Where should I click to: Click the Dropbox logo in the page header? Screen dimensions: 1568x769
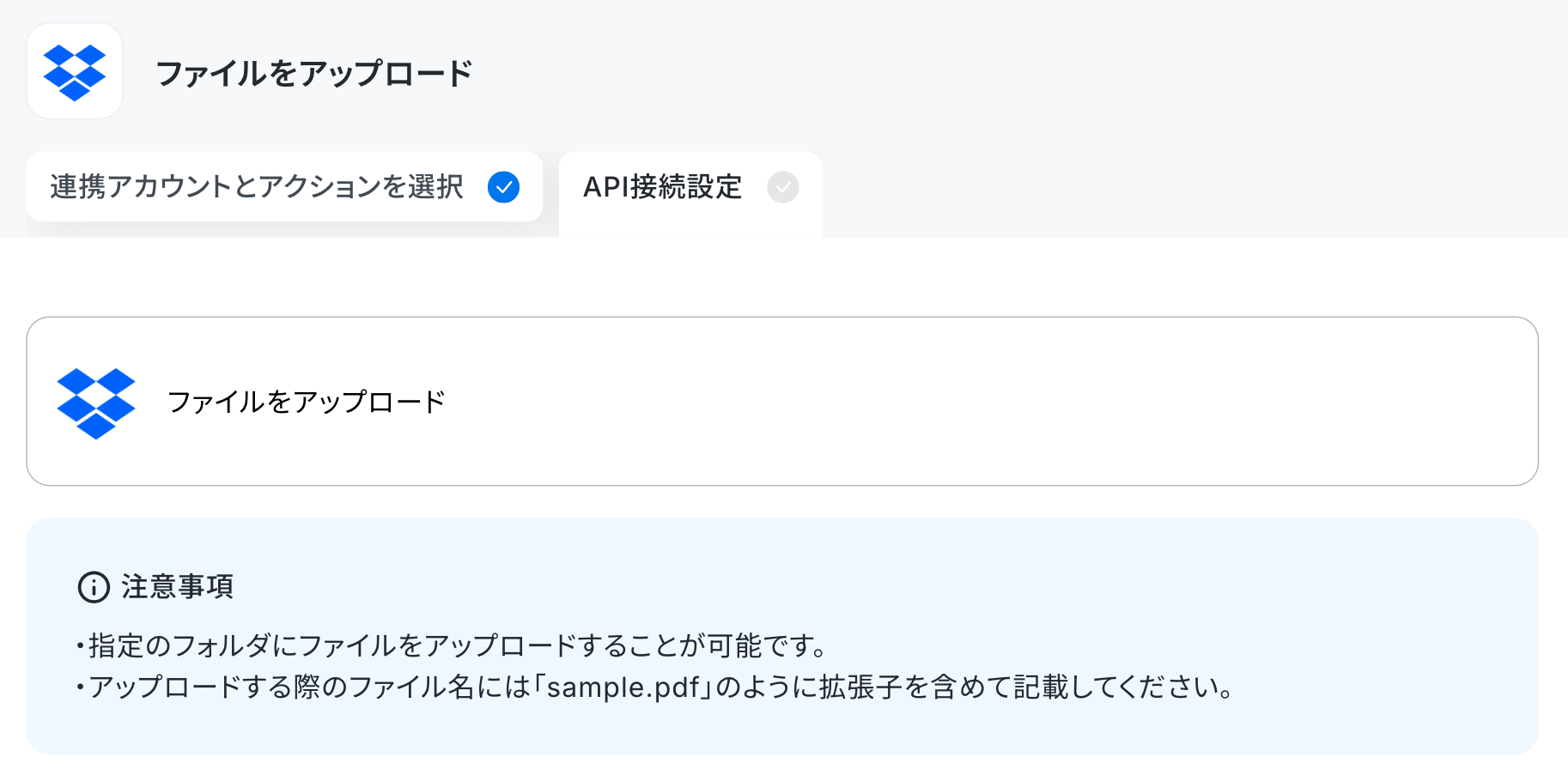[x=75, y=71]
